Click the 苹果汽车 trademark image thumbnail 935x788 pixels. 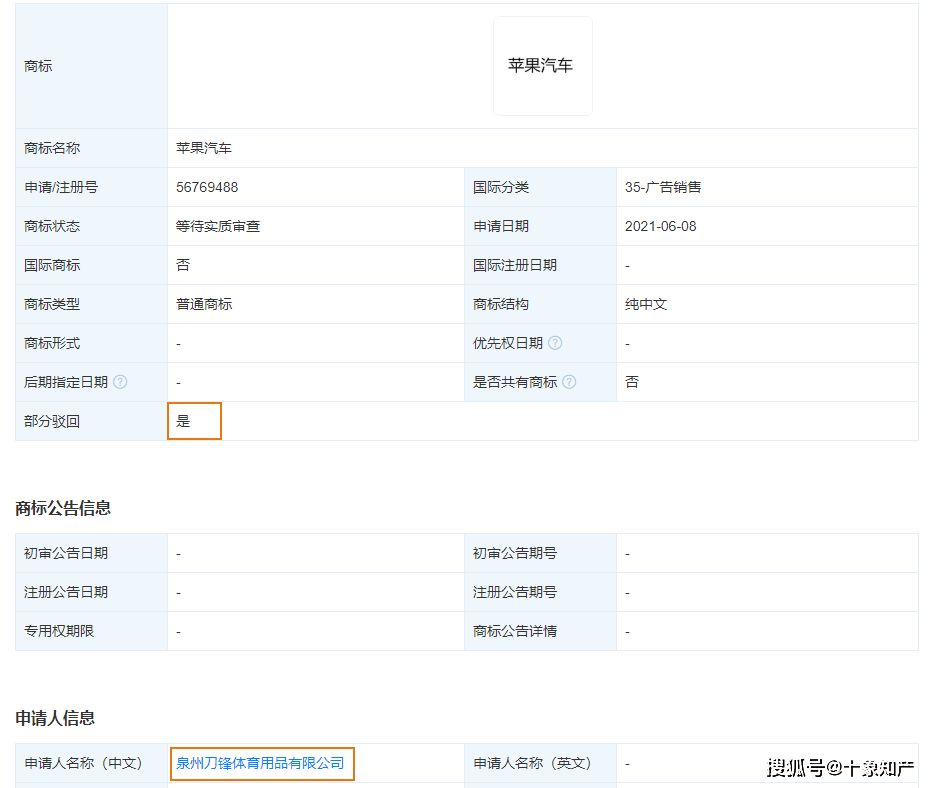543,66
